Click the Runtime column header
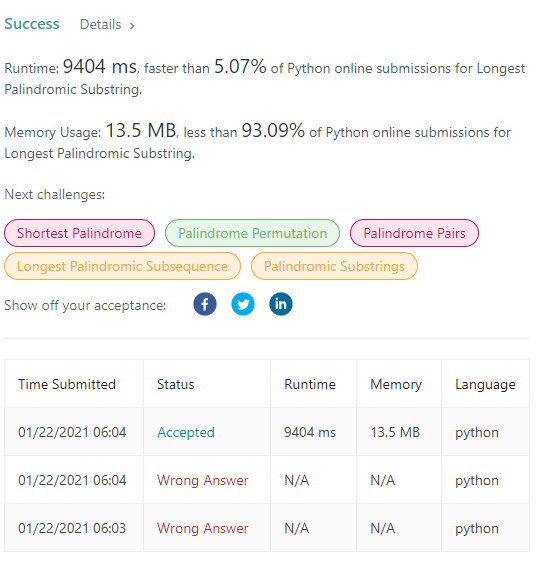This screenshot has width=539, height=562. pos(310,384)
